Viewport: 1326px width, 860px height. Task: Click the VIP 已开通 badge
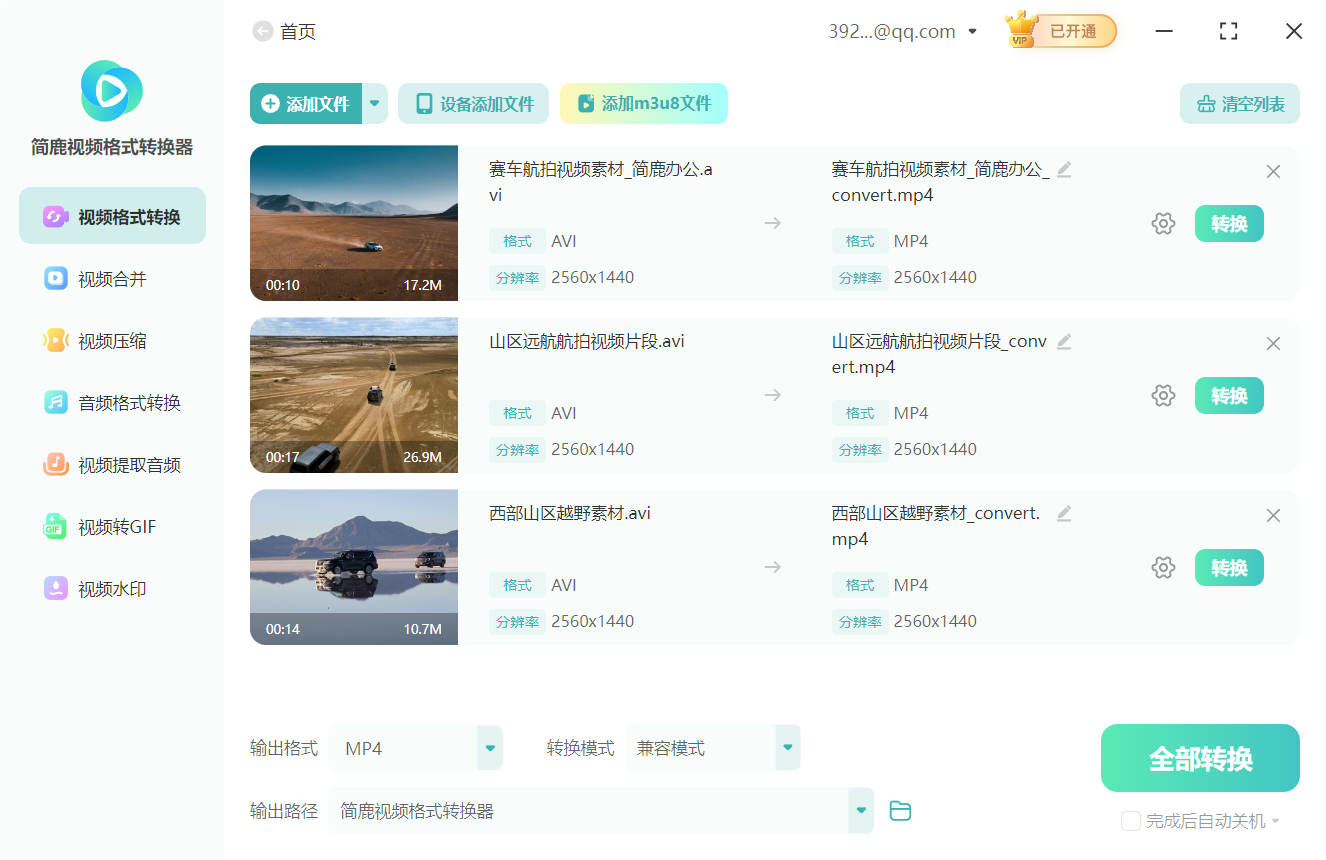[1060, 31]
